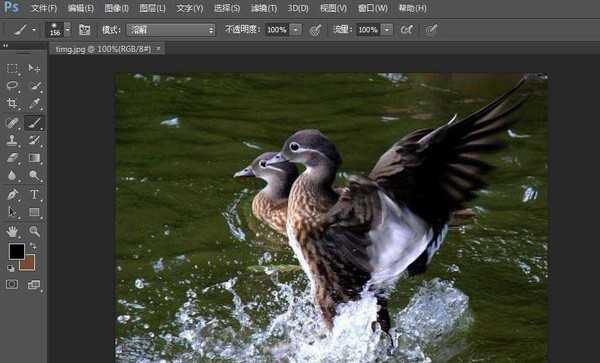Select the Blur tool

click(12, 175)
